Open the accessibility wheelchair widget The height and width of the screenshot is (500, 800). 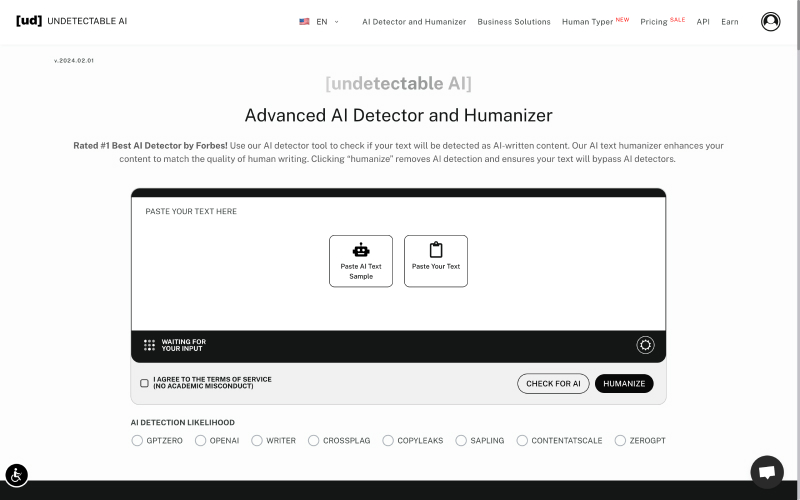16,476
